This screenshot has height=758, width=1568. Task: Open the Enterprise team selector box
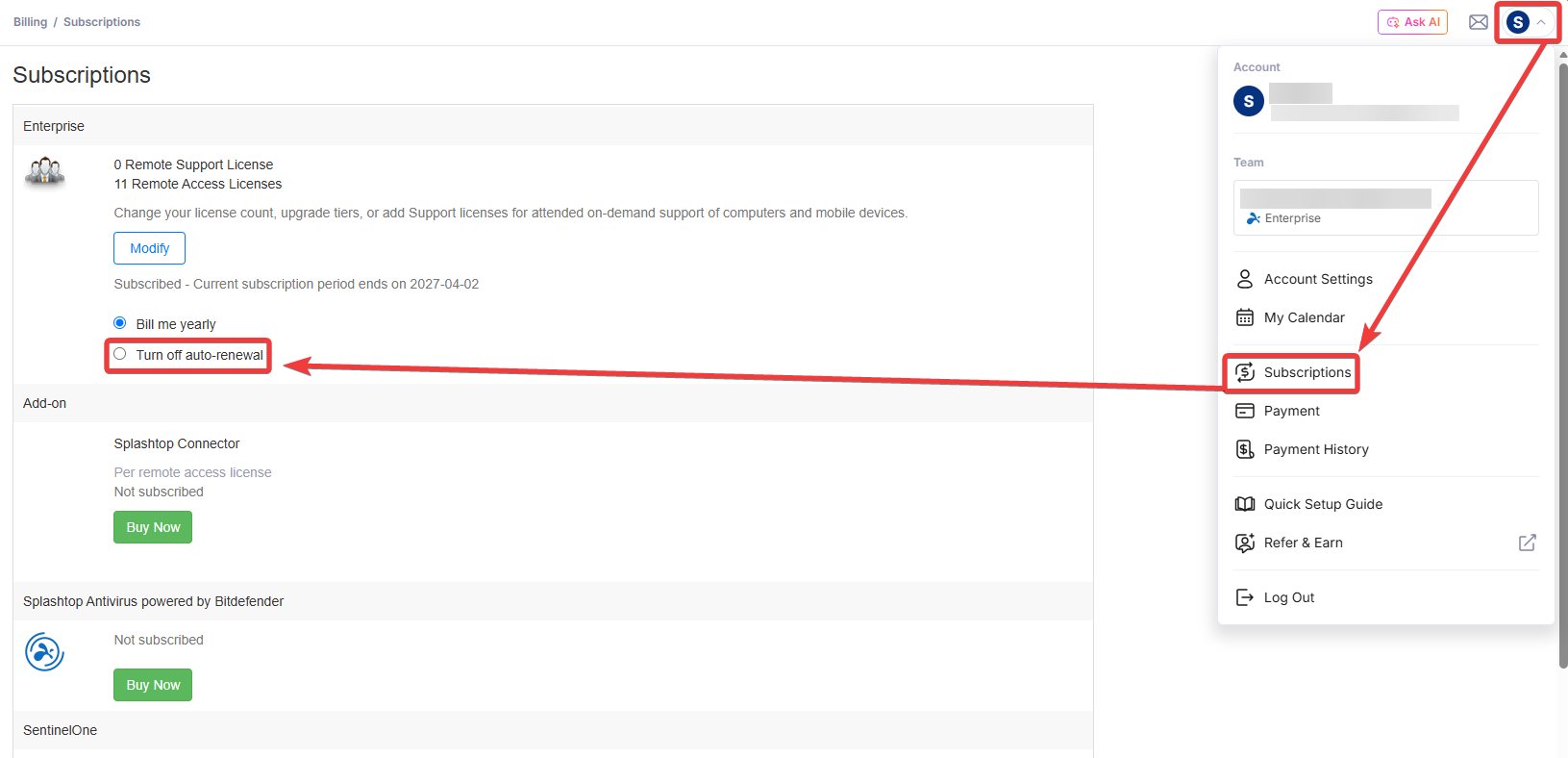coord(1385,208)
